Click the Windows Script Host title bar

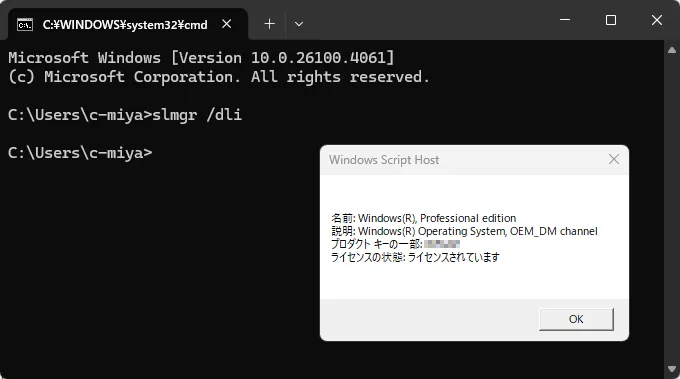tap(462, 160)
